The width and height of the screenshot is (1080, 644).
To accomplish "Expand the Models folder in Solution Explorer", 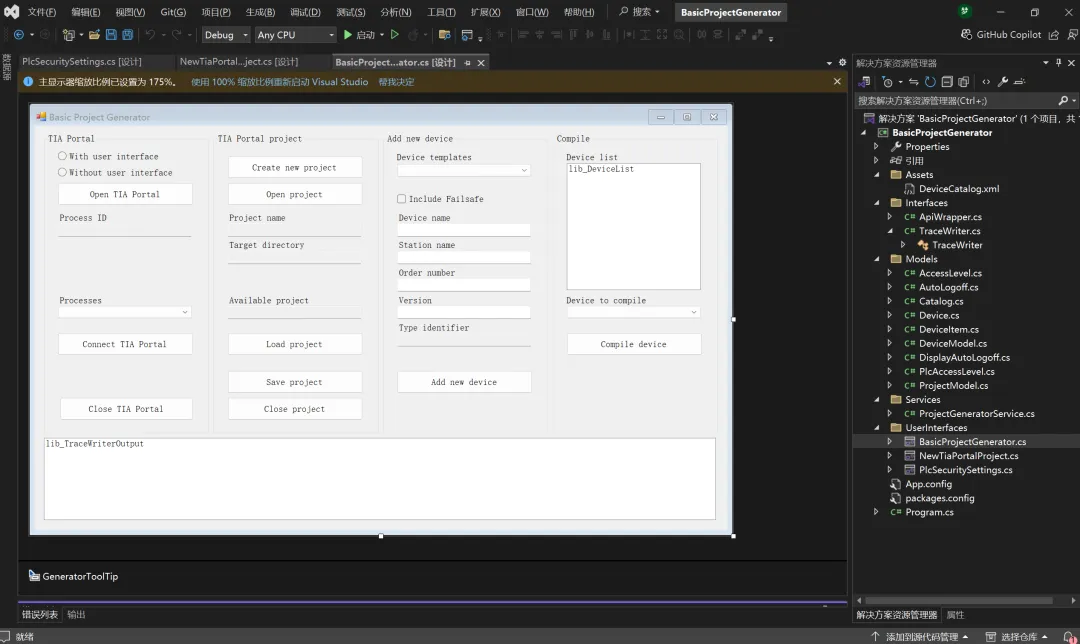I will pos(876,259).
